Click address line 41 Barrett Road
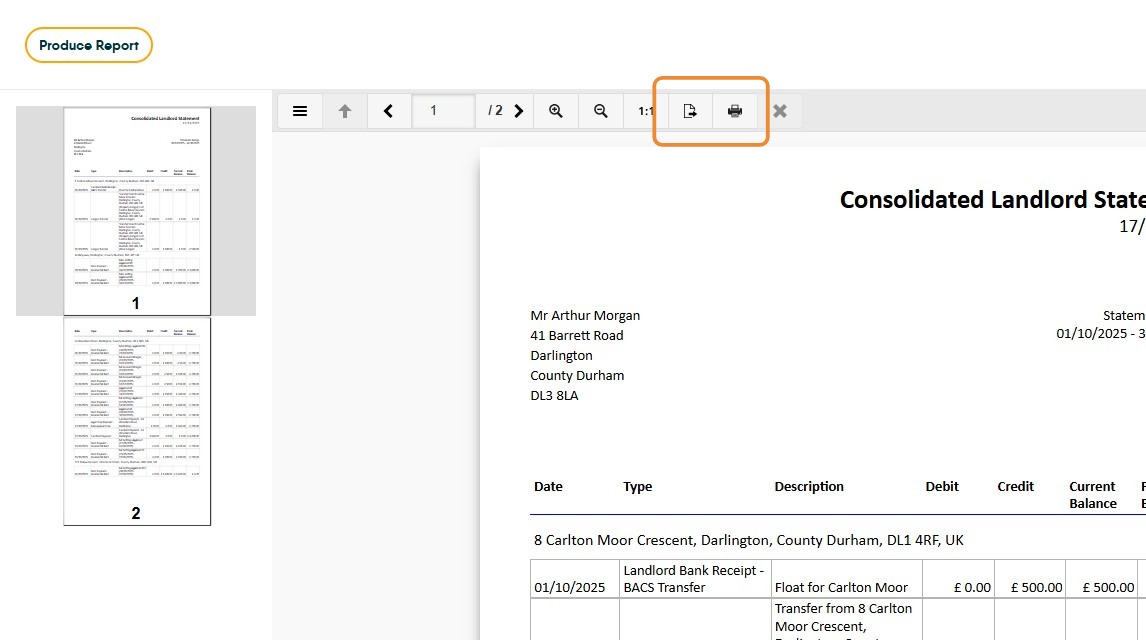Screen dimensions: 1146x640 pos(577,335)
